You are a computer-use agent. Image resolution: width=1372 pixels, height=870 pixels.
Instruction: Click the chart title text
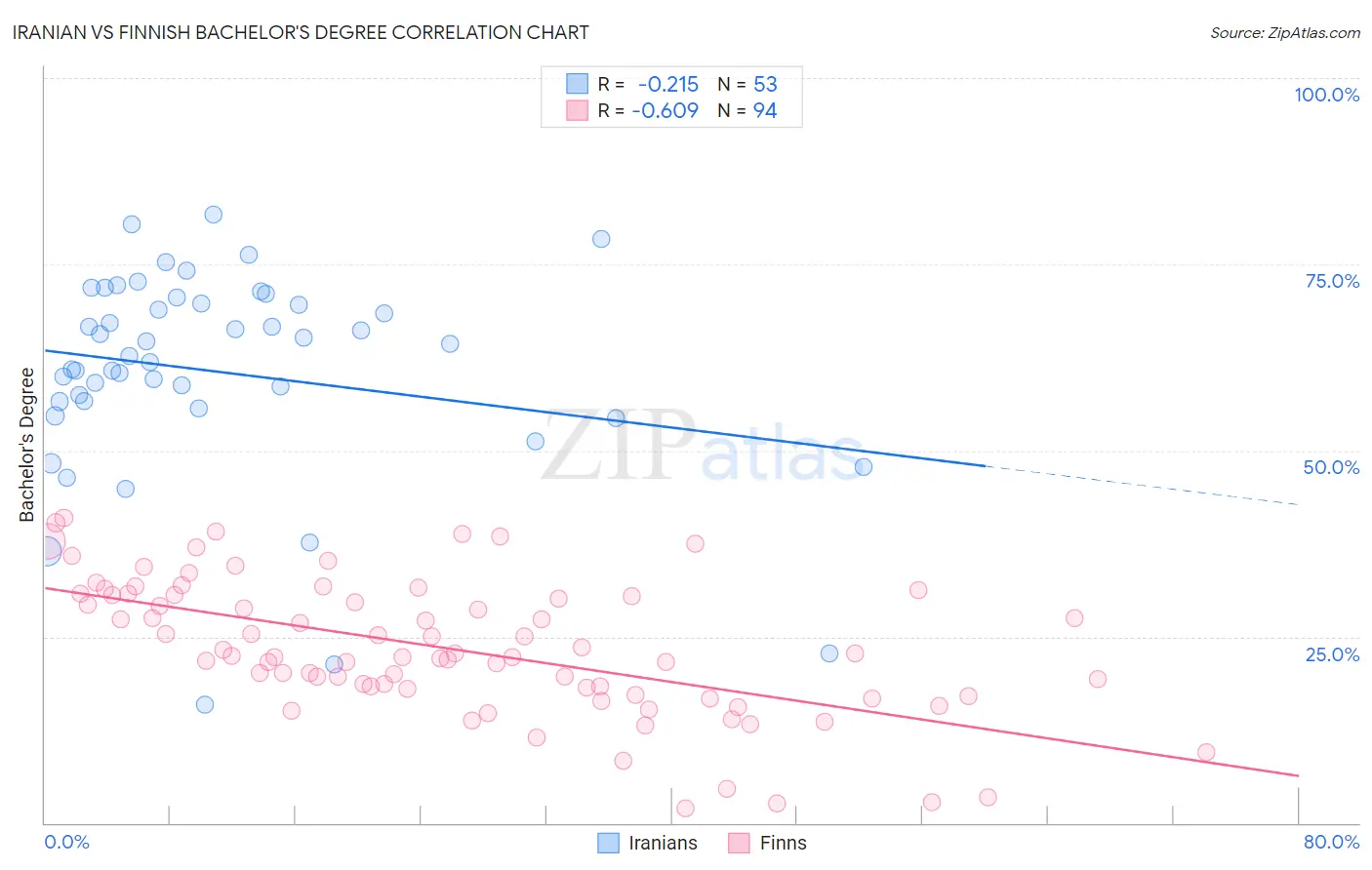click(301, 32)
